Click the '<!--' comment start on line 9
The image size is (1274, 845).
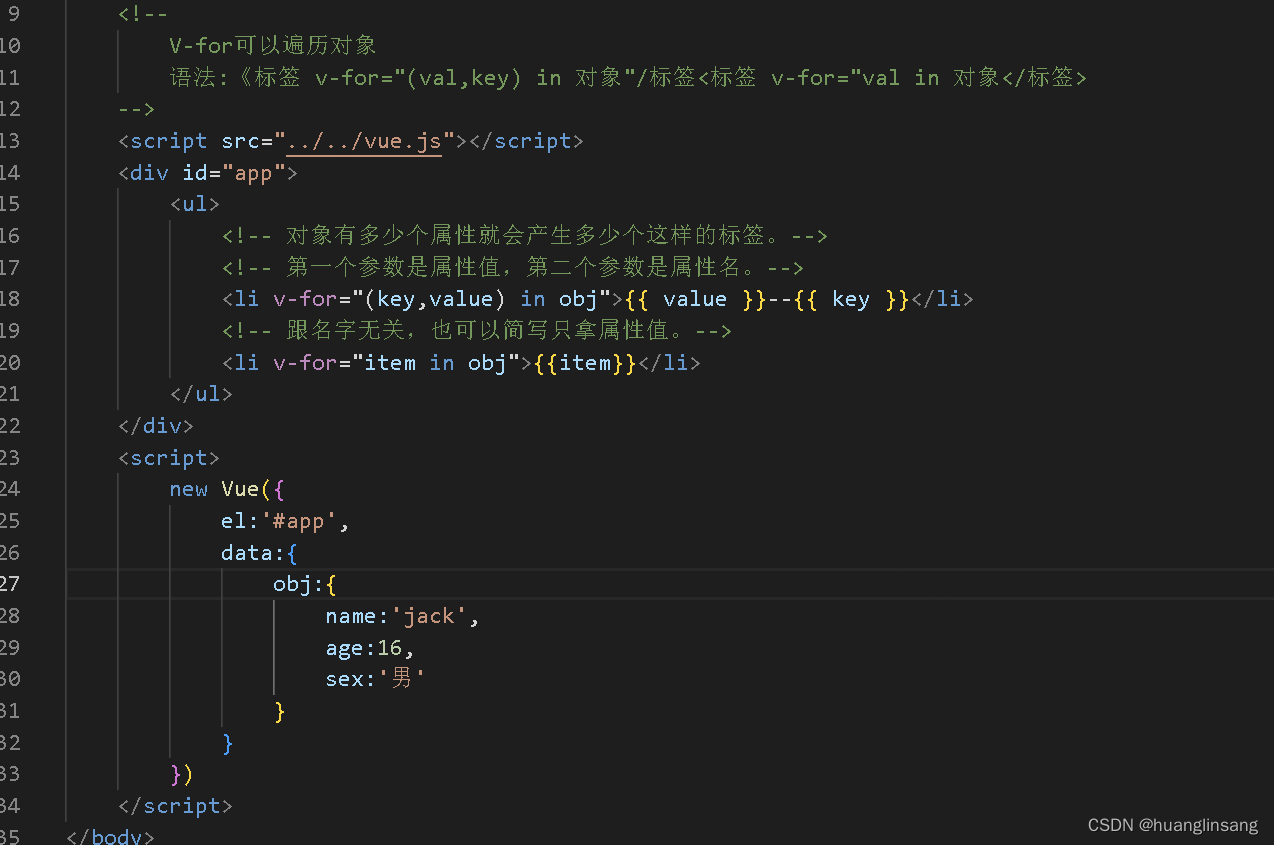click(x=143, y=15)
